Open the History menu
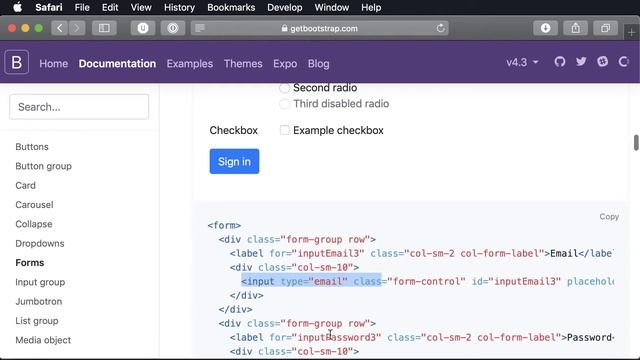The height and width of the screenshot is (360, 640). 179,7
